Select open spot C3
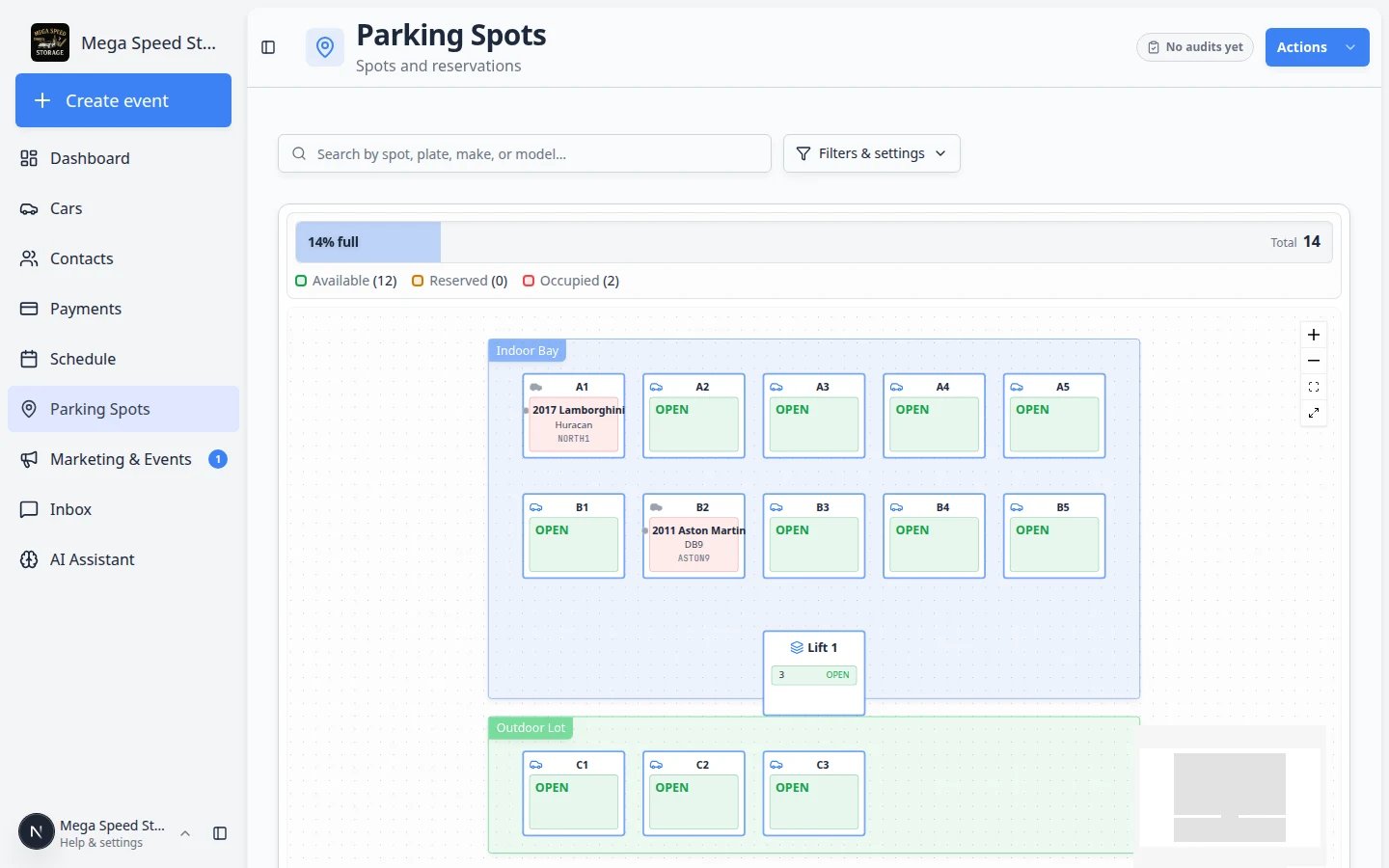 814,794
